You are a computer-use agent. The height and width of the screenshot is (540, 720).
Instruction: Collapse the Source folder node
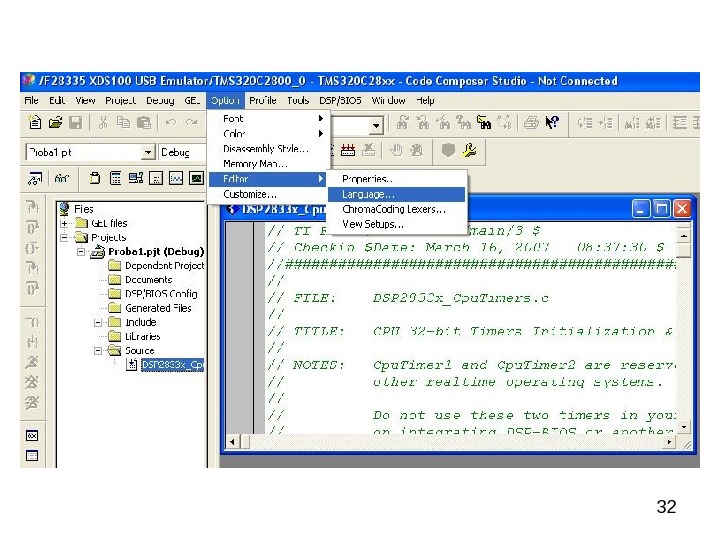click(x=98, y=351)
